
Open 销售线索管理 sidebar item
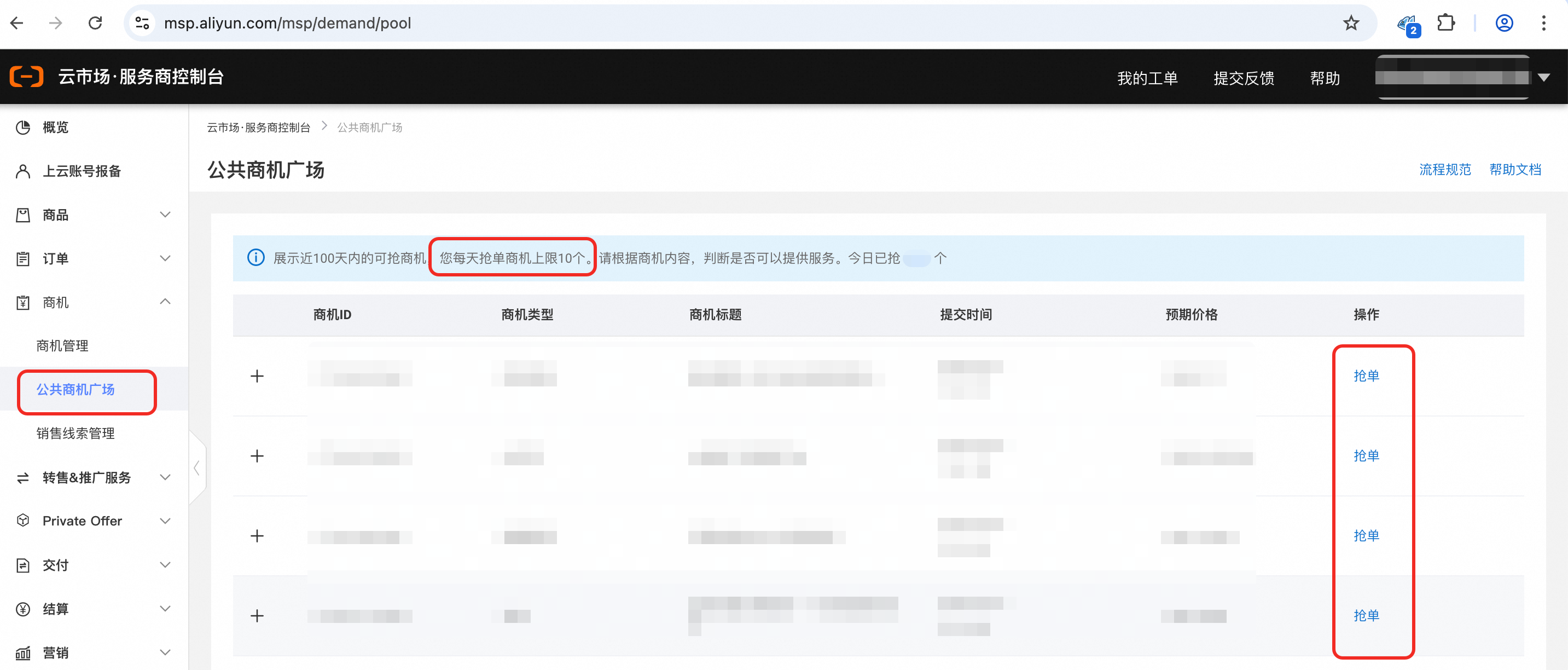[x=76, y=433]
